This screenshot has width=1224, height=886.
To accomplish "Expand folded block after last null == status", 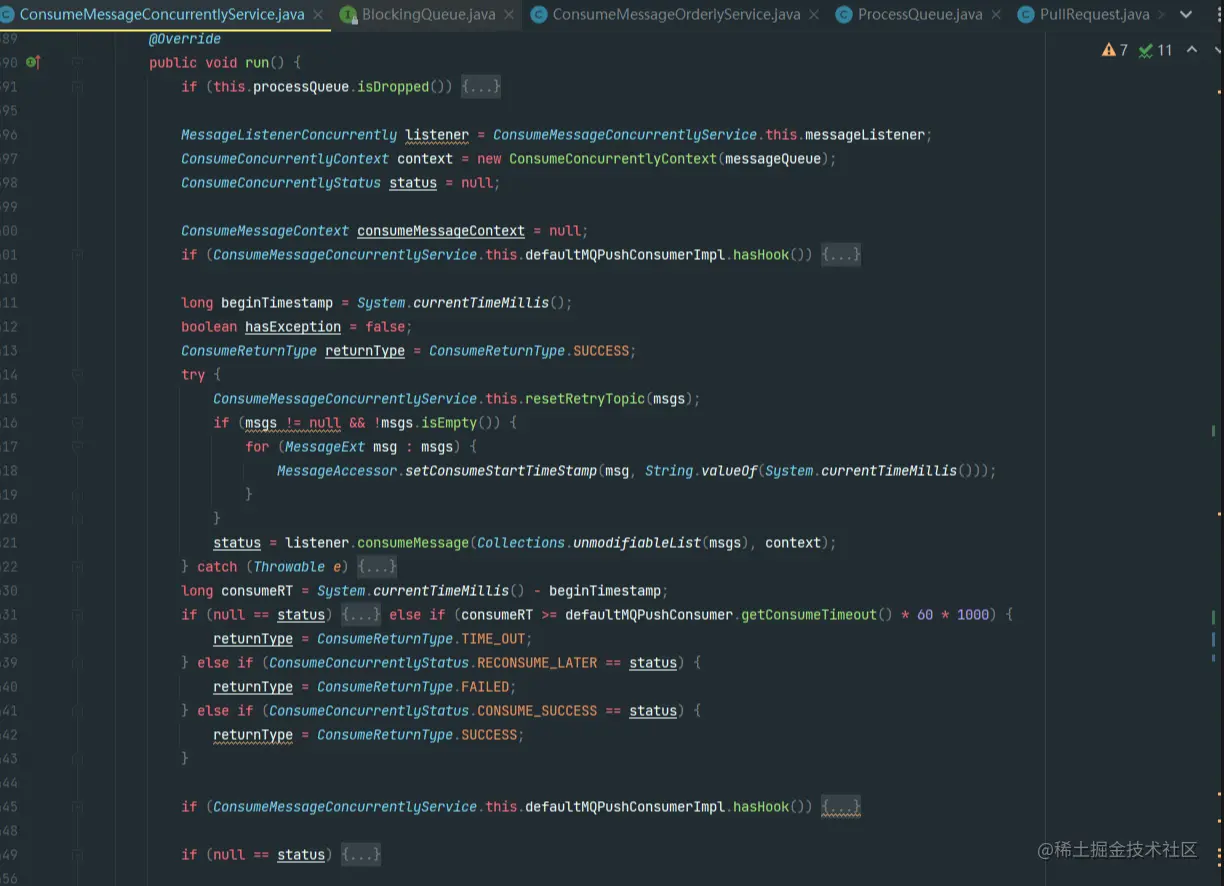I will tap(361, 855).
